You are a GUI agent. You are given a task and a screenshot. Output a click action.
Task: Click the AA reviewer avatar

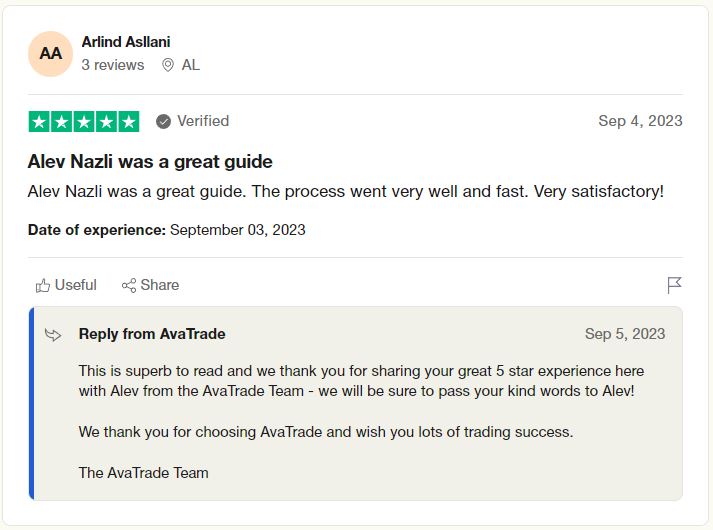click(x=51, y=54)
